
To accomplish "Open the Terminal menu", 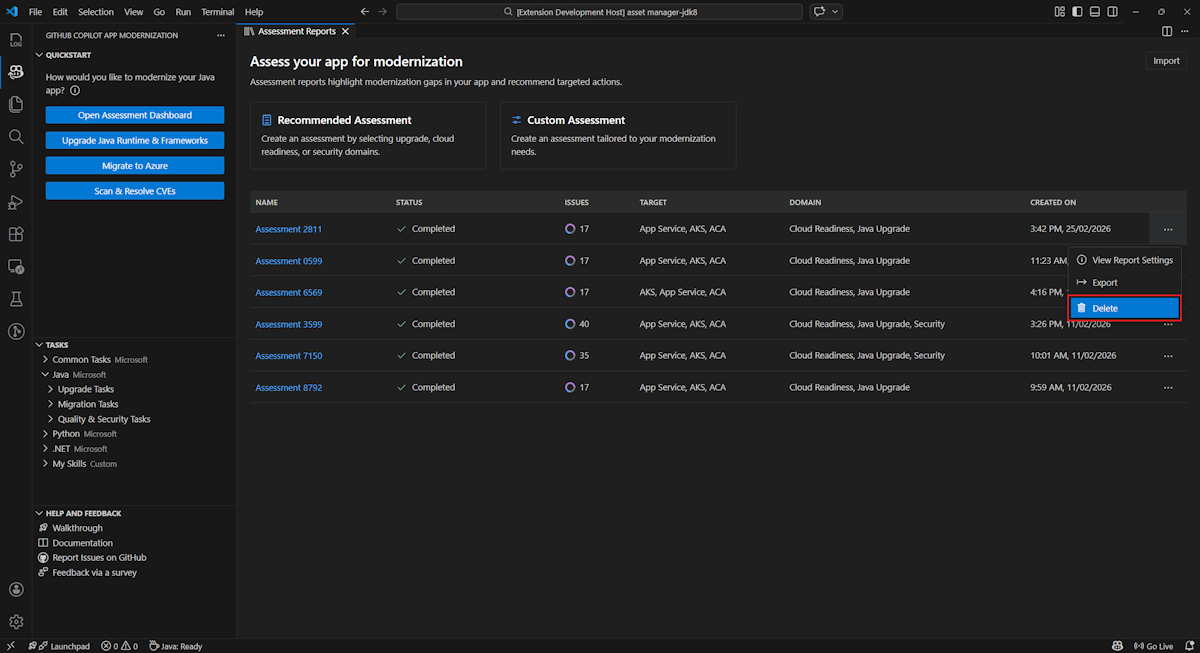I will click(217, 12).
